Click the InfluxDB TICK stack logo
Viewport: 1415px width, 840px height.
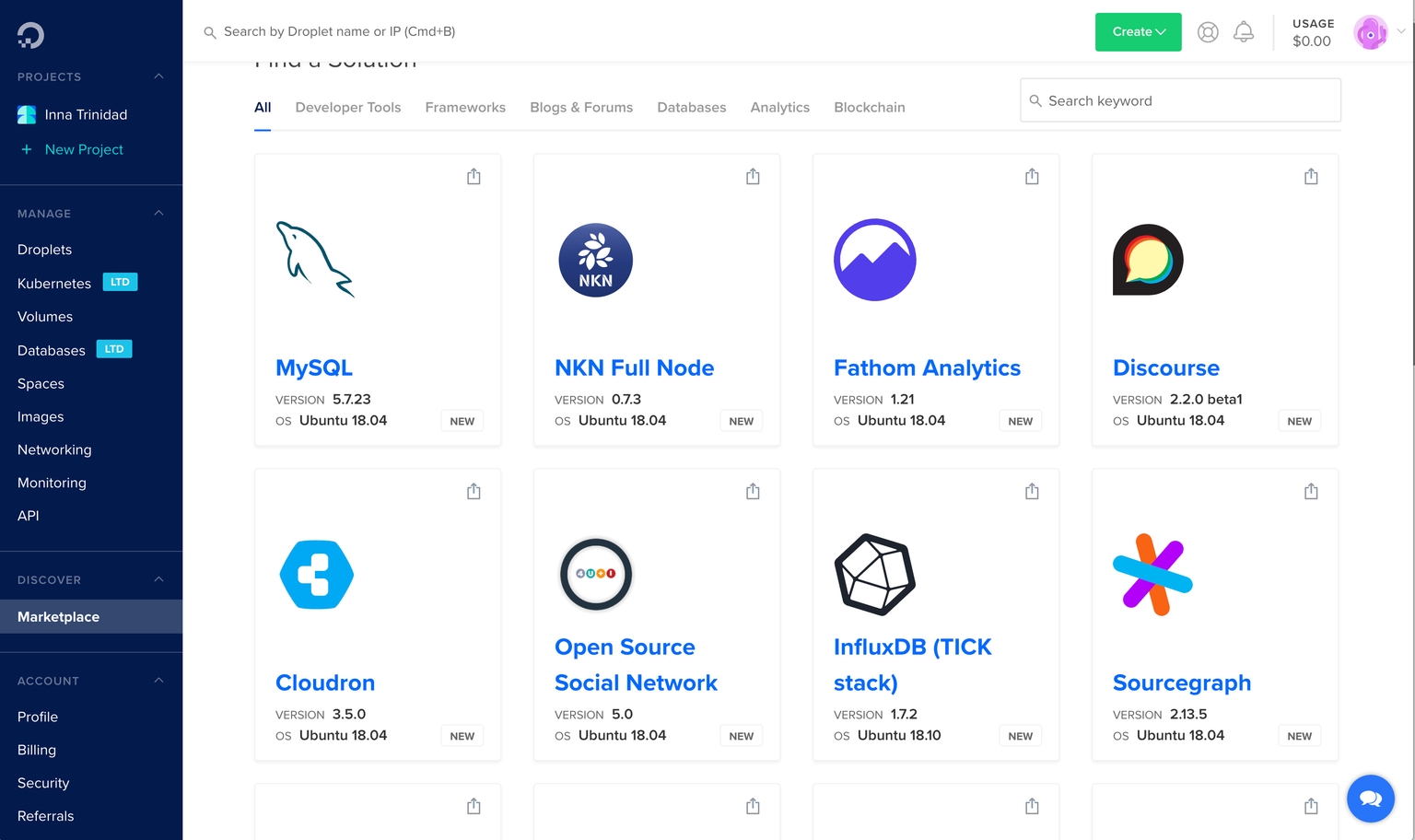point(874,575)
